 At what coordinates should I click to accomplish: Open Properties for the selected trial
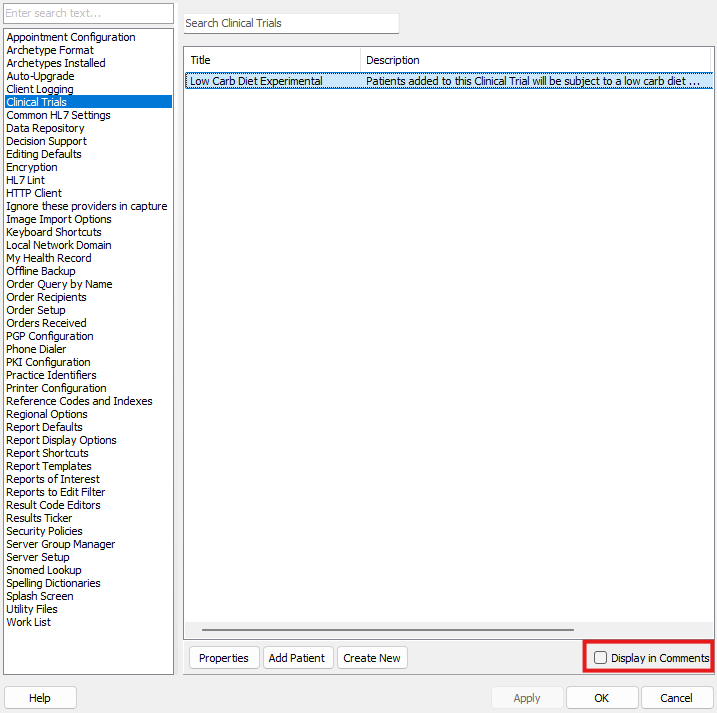click(x=223, y=658)
